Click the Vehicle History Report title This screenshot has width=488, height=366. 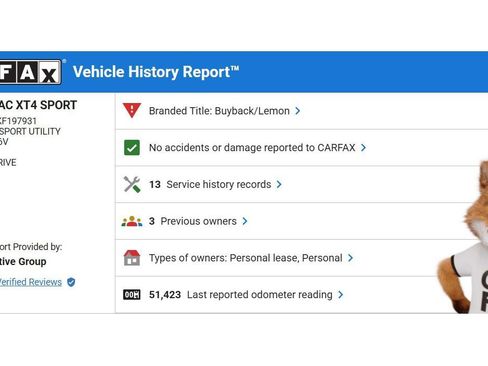click(156, 72)
